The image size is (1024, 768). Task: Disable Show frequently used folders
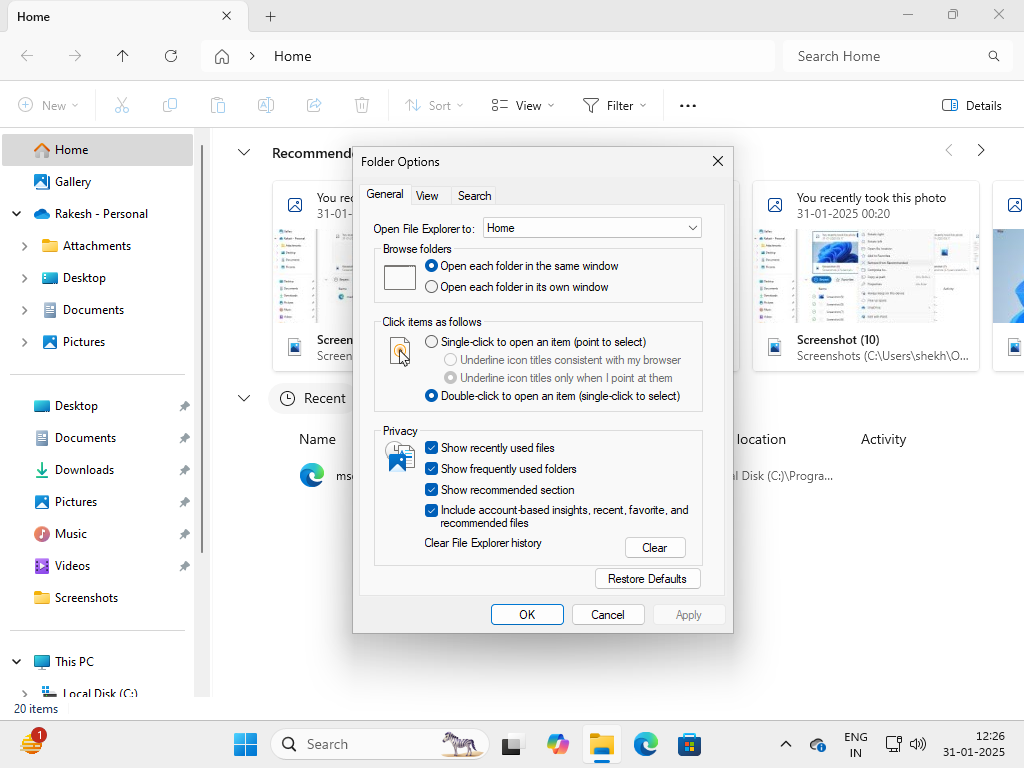tap(432, 469)
